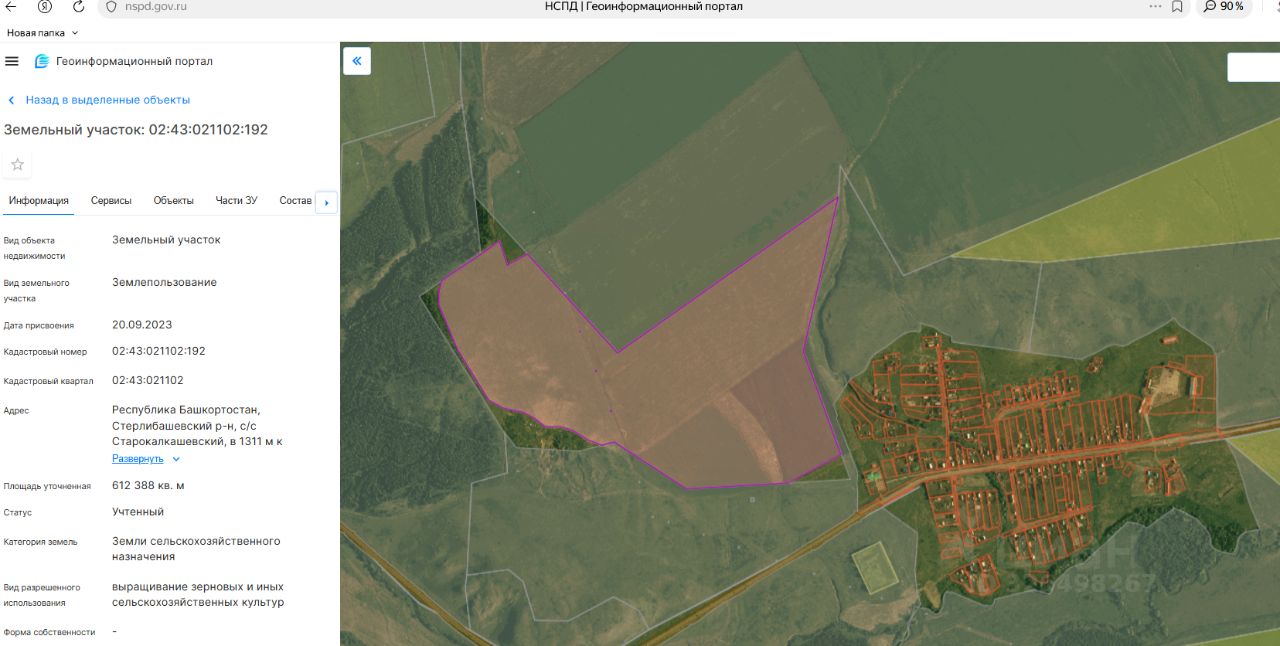
Task: Collapse the side panel with double chevron
Action: point(357,61)
